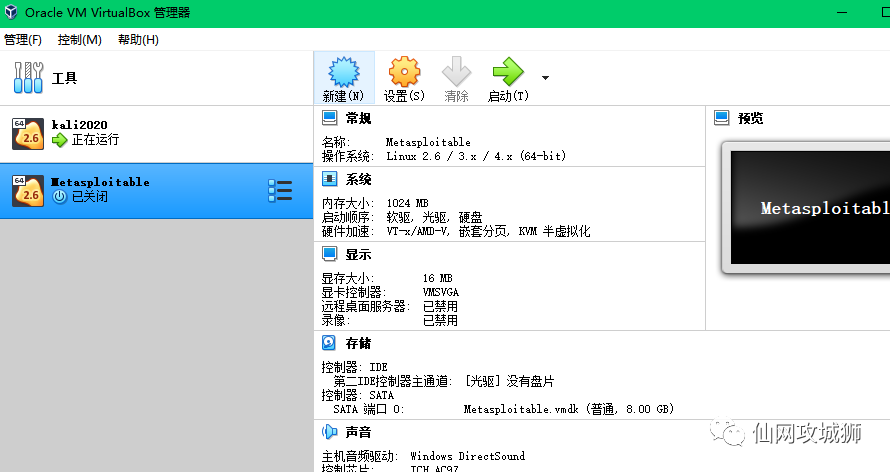This screenshot has width=890, height=472.
Task: Click the System (系统) section icon
Action: tap(329, 179)
